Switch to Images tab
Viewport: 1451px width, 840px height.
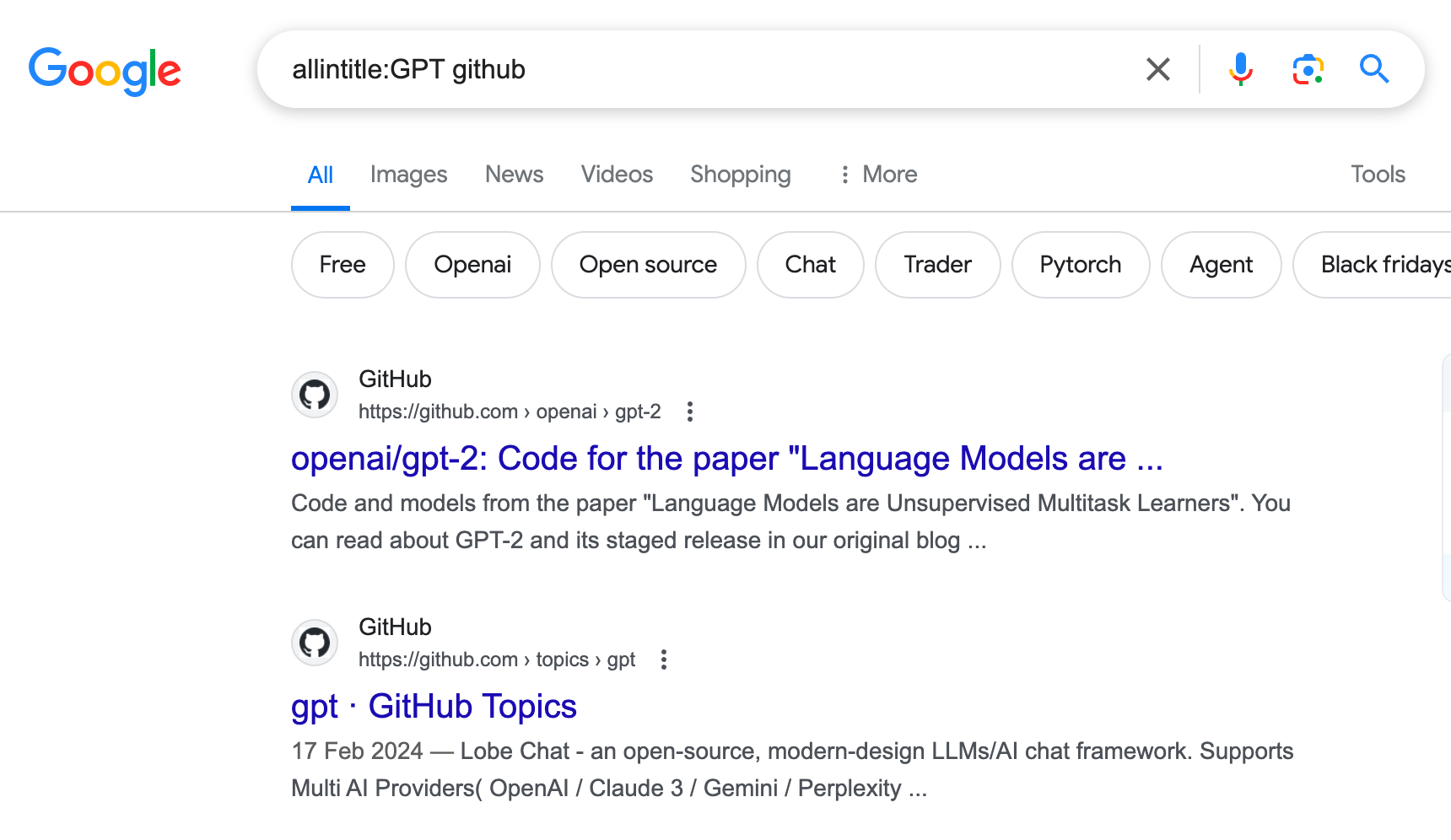408,175
